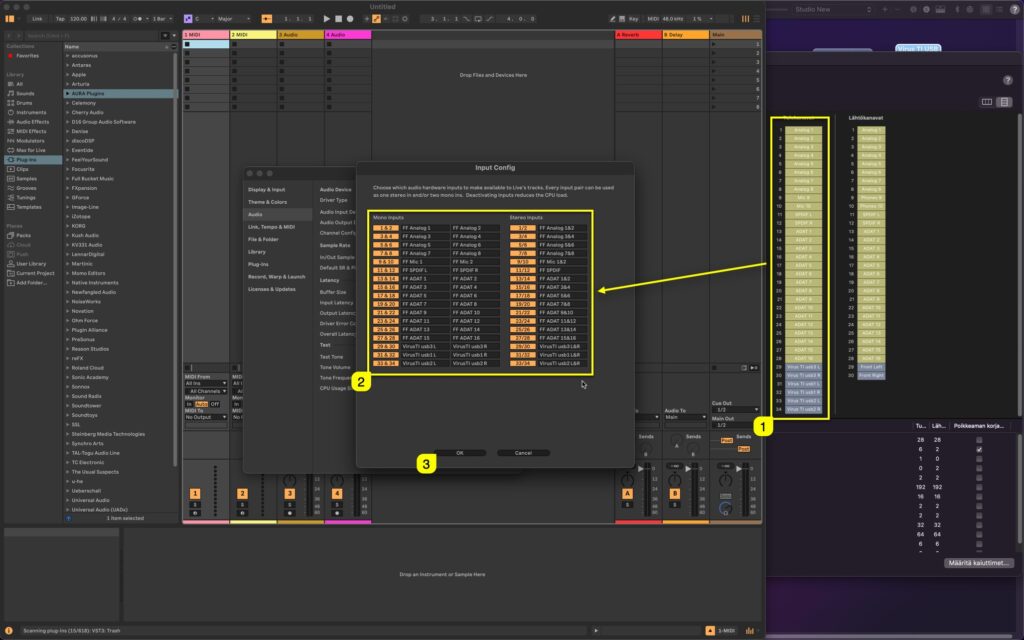
Task: Enable the 1 & 2 FF Analog mono input pair
Action: point(384,228)
